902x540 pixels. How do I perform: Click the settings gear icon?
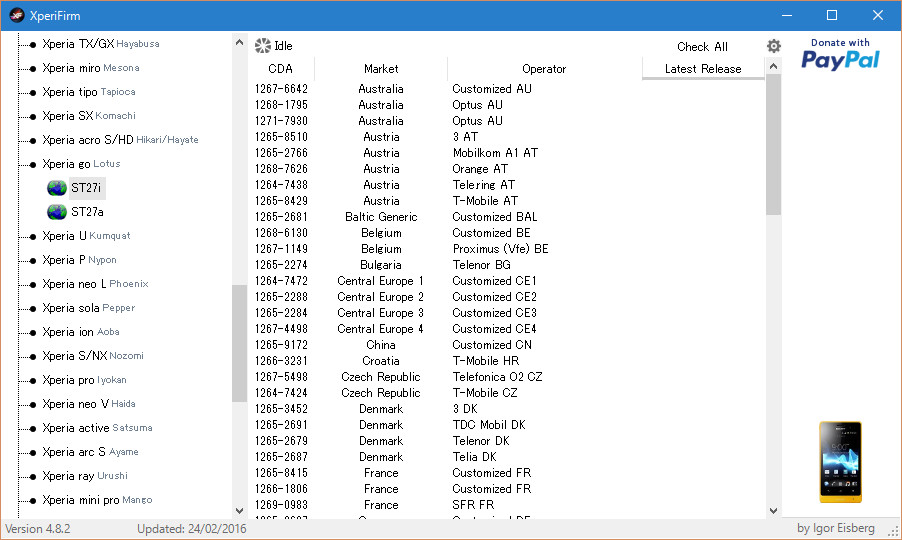coord(773,46)
